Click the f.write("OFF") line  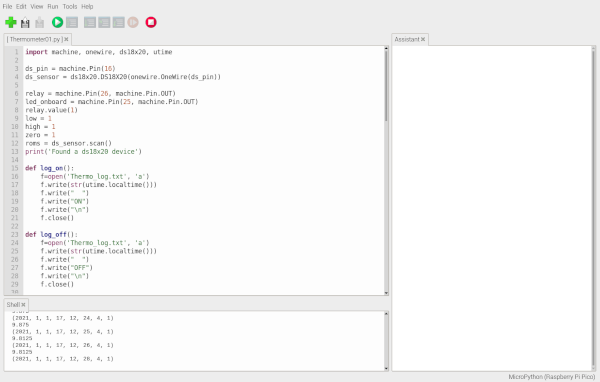[67, 268]
